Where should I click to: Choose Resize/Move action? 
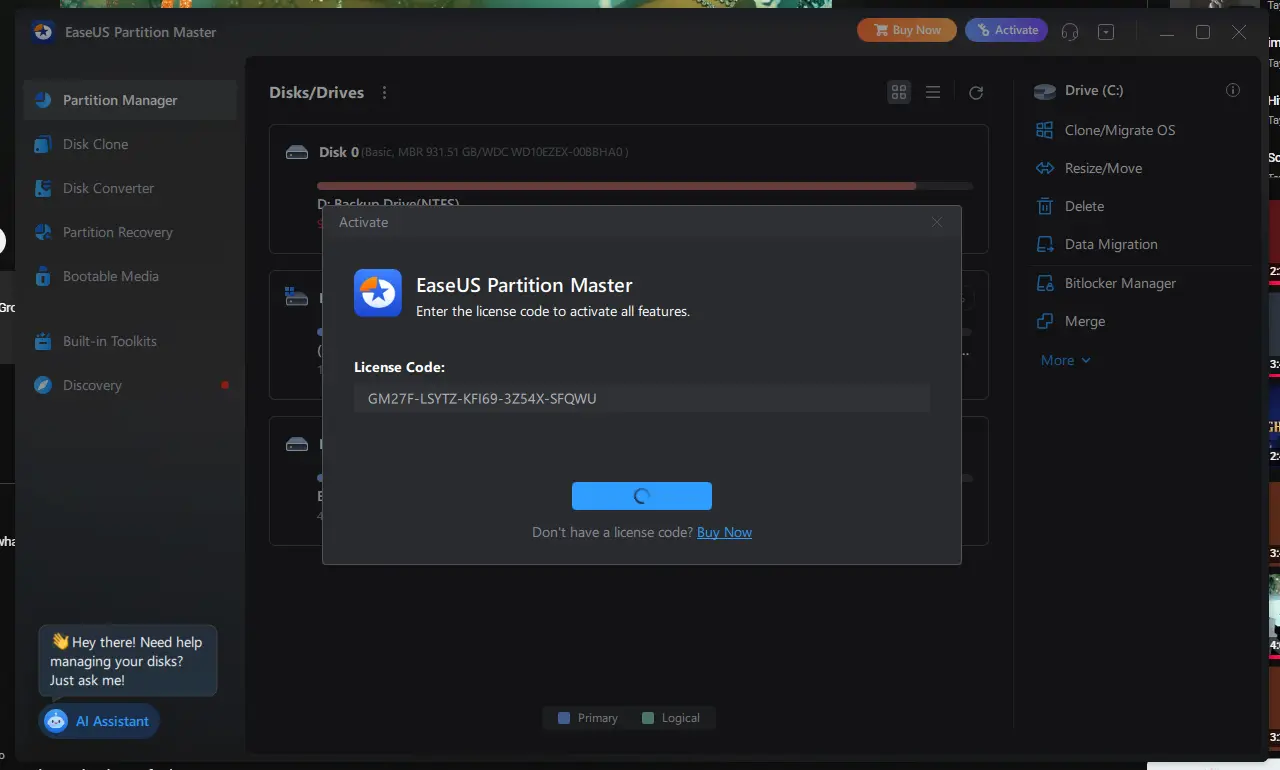pos(1103,168)
